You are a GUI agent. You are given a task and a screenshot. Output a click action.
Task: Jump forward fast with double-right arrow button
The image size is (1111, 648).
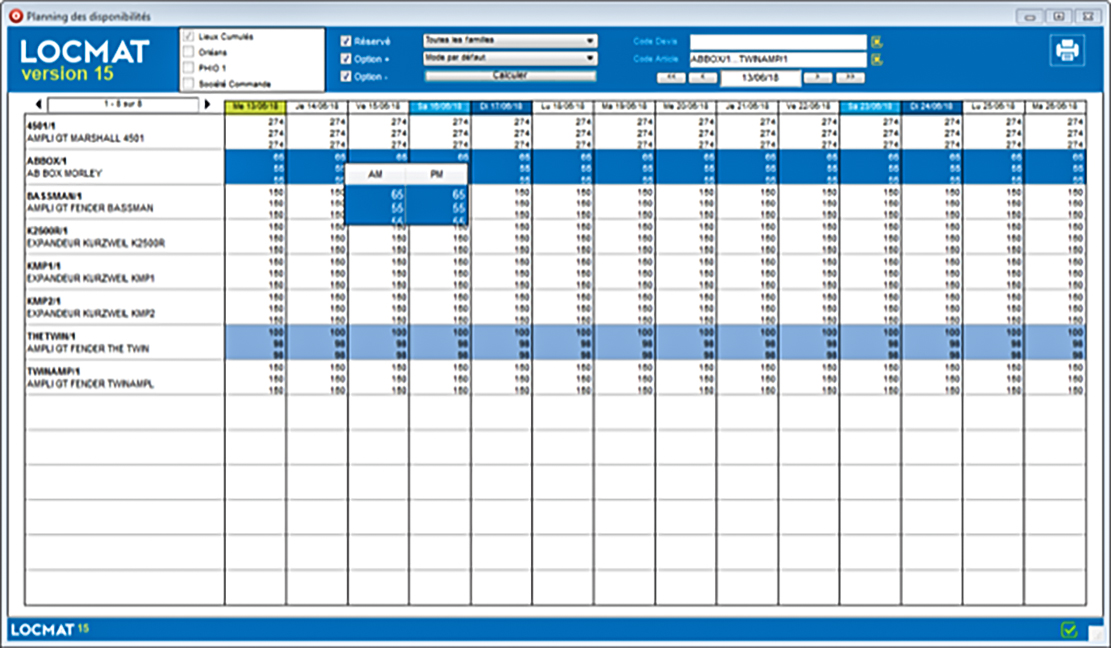click(850, 78)
